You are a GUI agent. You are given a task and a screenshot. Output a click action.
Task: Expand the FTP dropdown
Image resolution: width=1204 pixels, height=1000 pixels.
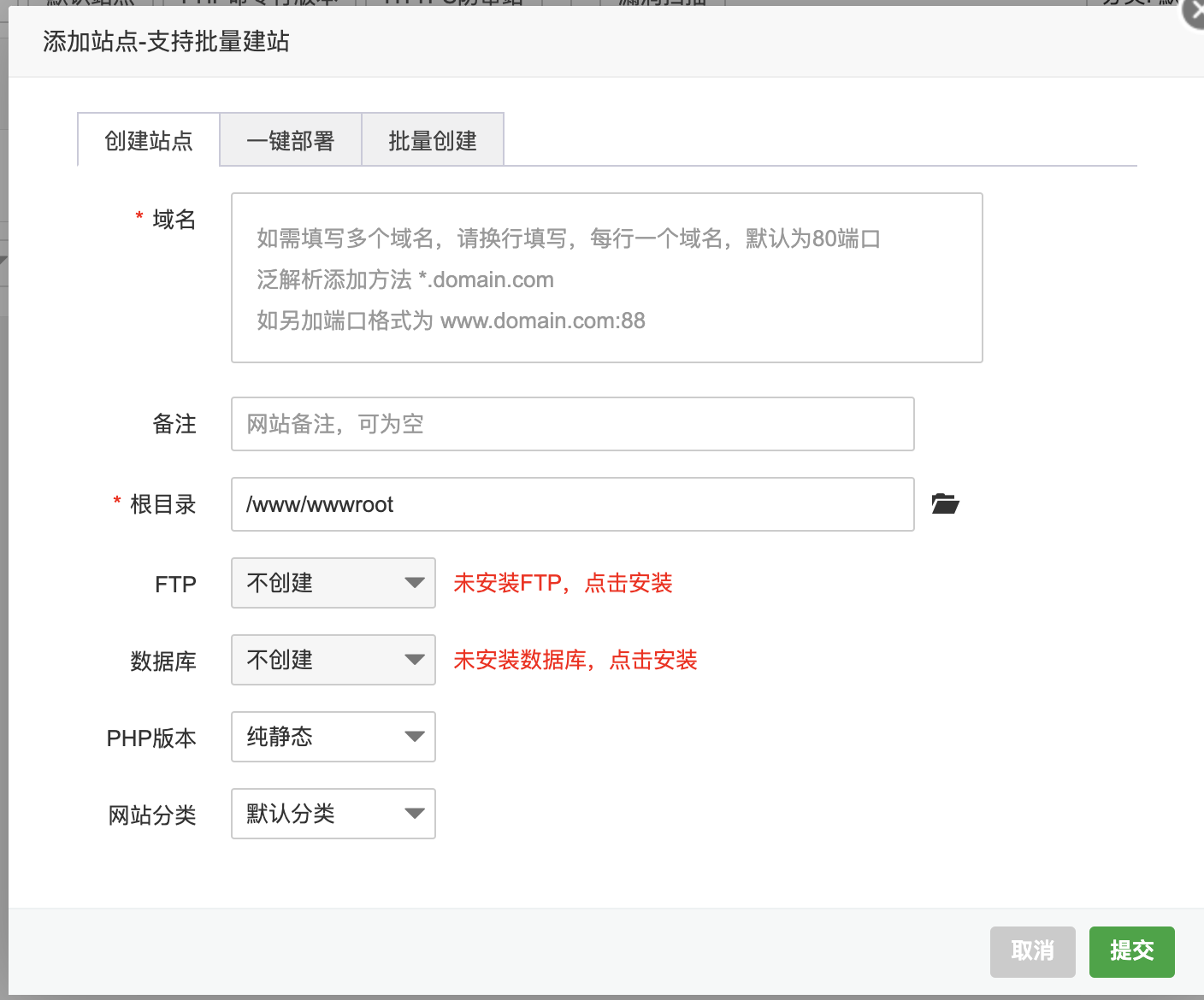pos(333,583)
